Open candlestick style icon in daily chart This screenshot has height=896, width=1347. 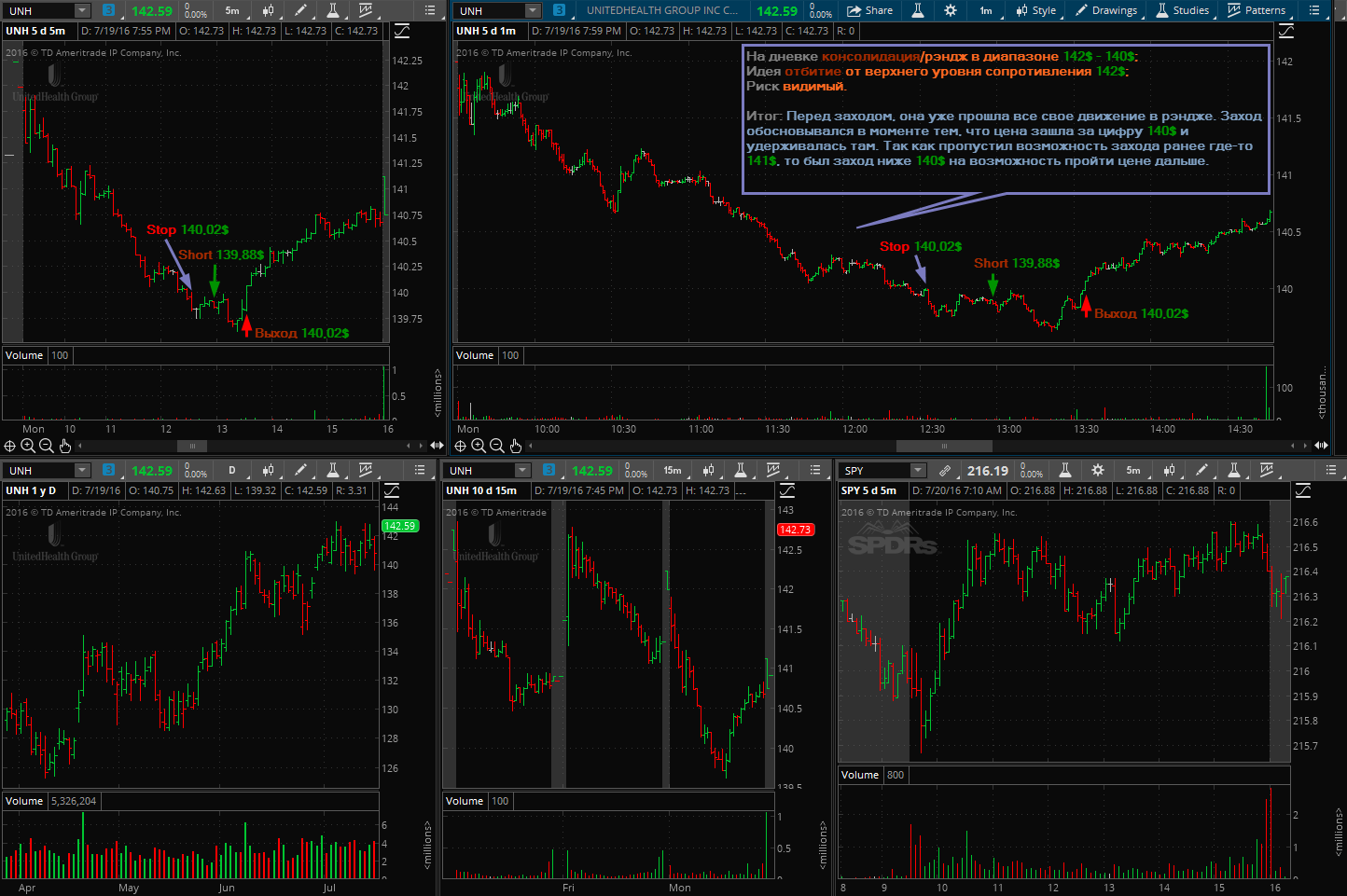[268, 470]
